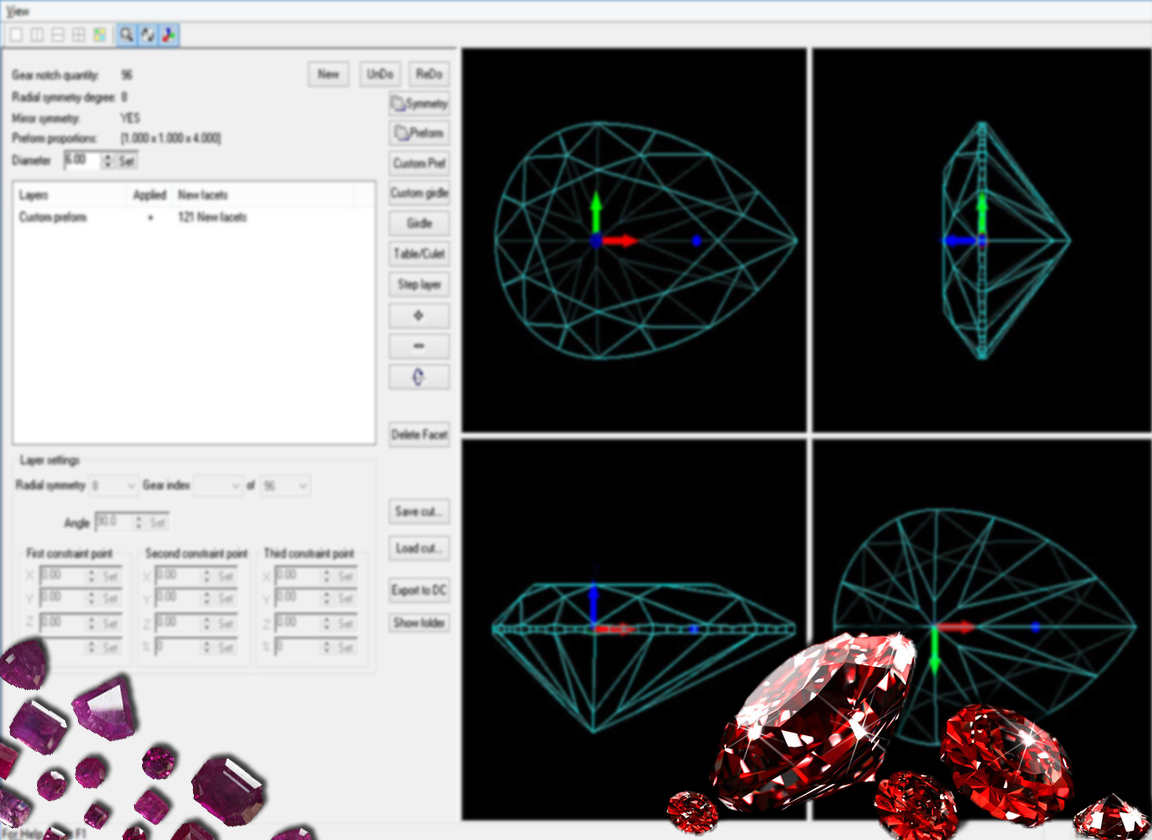
Task: Switch to two-column split view layout
Action: pos(37,35)
